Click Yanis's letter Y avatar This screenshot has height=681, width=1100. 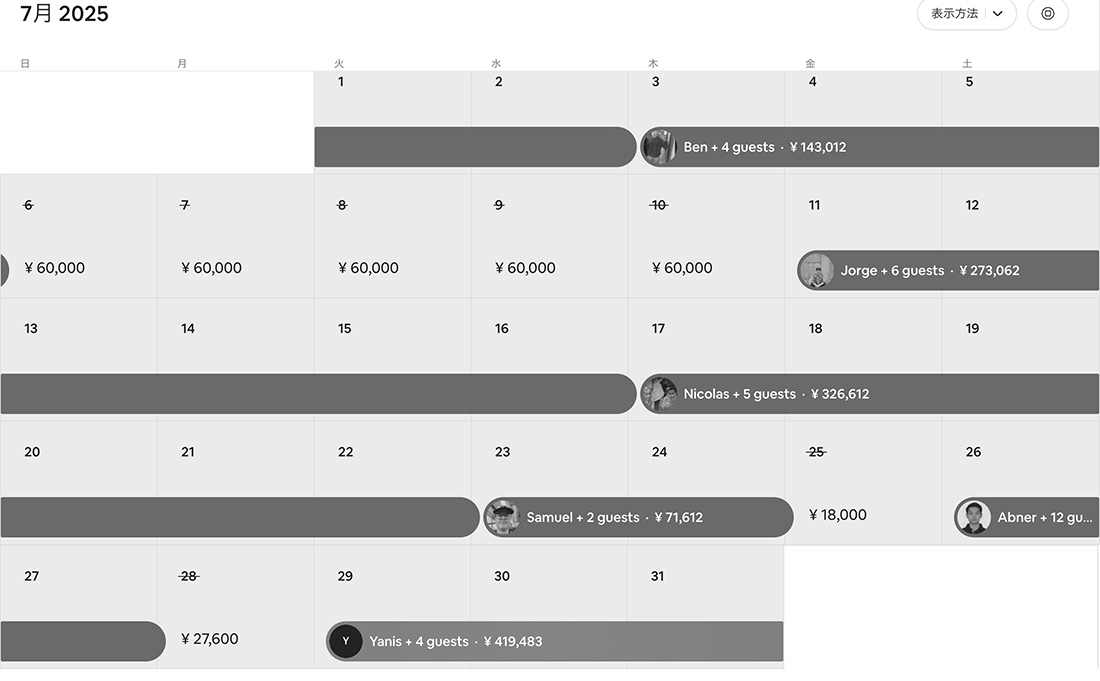pos(345,640)
